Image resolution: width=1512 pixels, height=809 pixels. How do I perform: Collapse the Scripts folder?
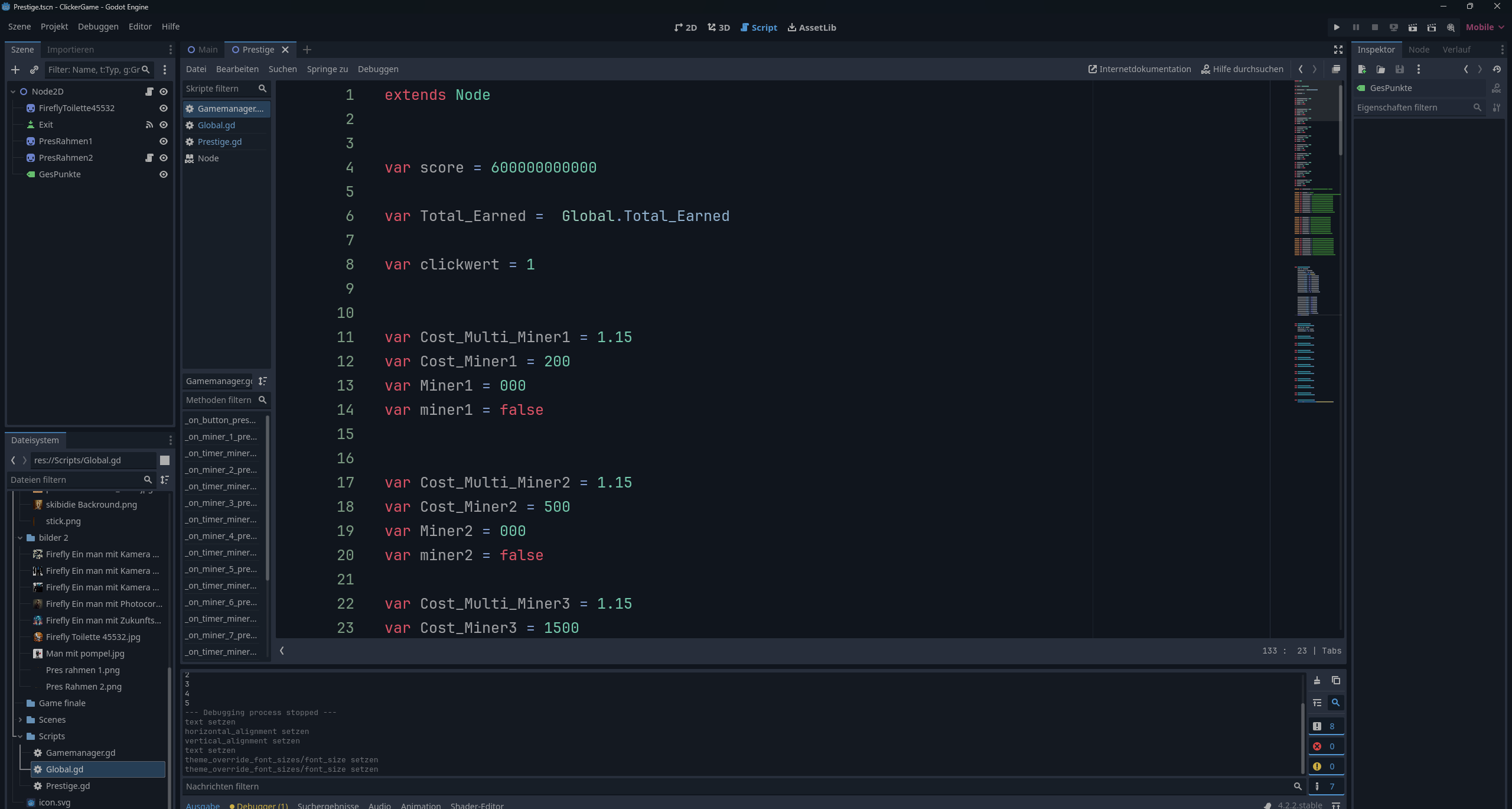(x=20, y=736)
